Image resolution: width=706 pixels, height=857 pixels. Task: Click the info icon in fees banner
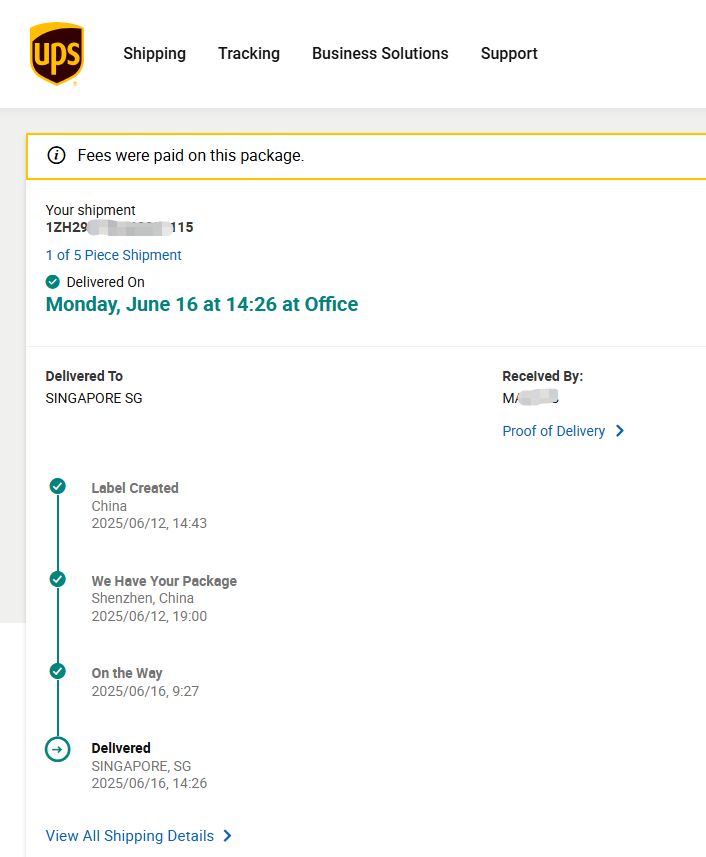57,155
